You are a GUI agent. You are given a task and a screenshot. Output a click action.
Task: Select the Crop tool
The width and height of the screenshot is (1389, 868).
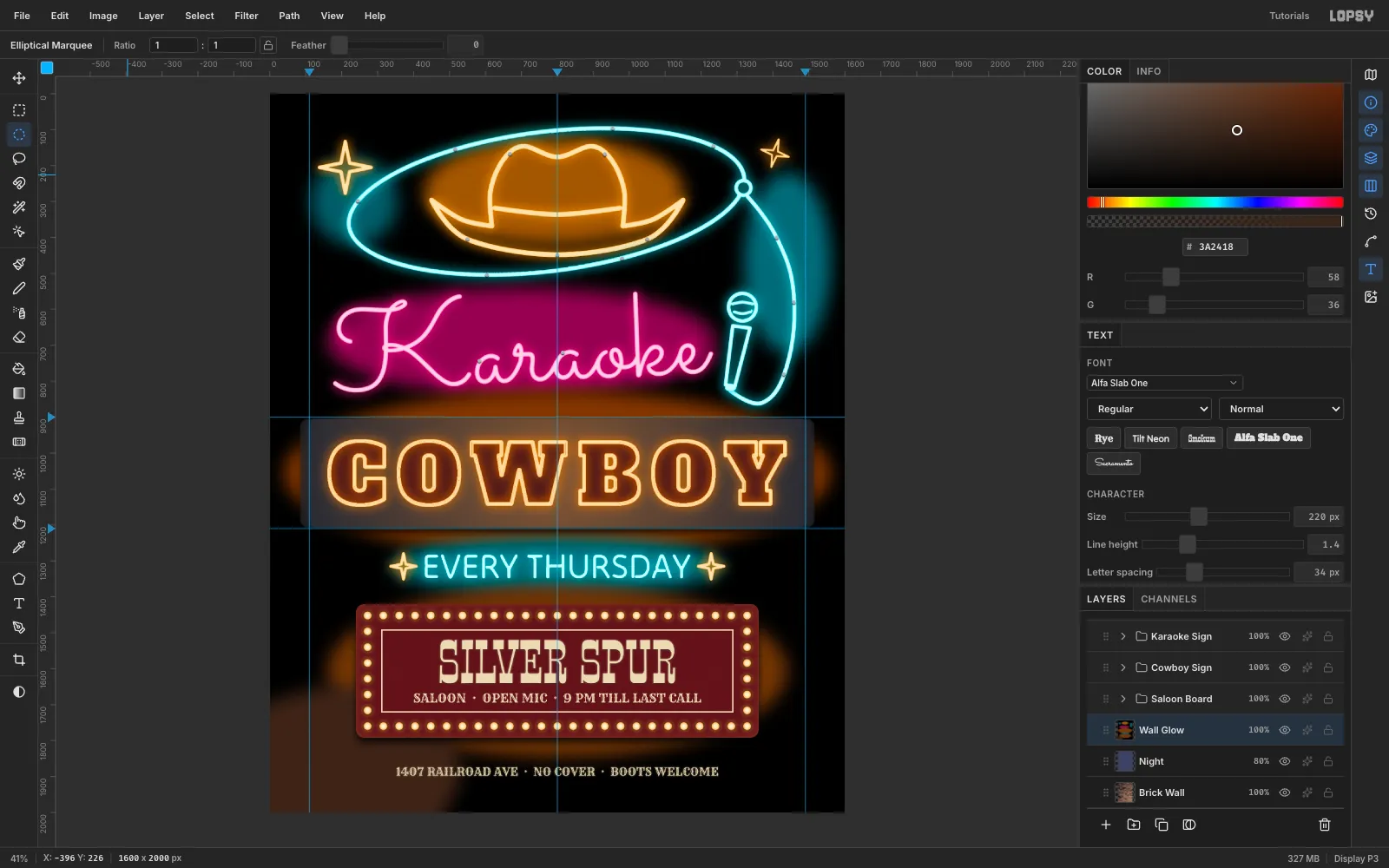(x=19, y=660)
